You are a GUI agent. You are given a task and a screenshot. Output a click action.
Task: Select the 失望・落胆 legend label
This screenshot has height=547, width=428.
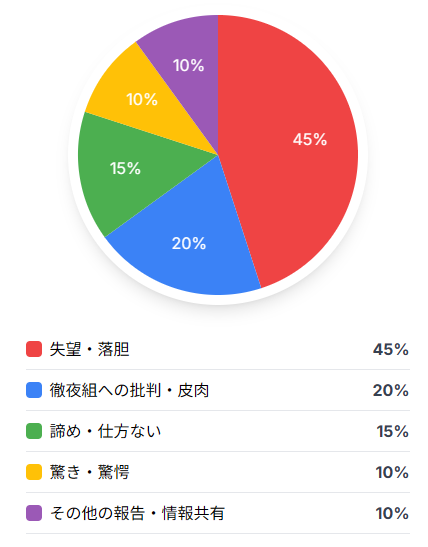coord(89,349)
